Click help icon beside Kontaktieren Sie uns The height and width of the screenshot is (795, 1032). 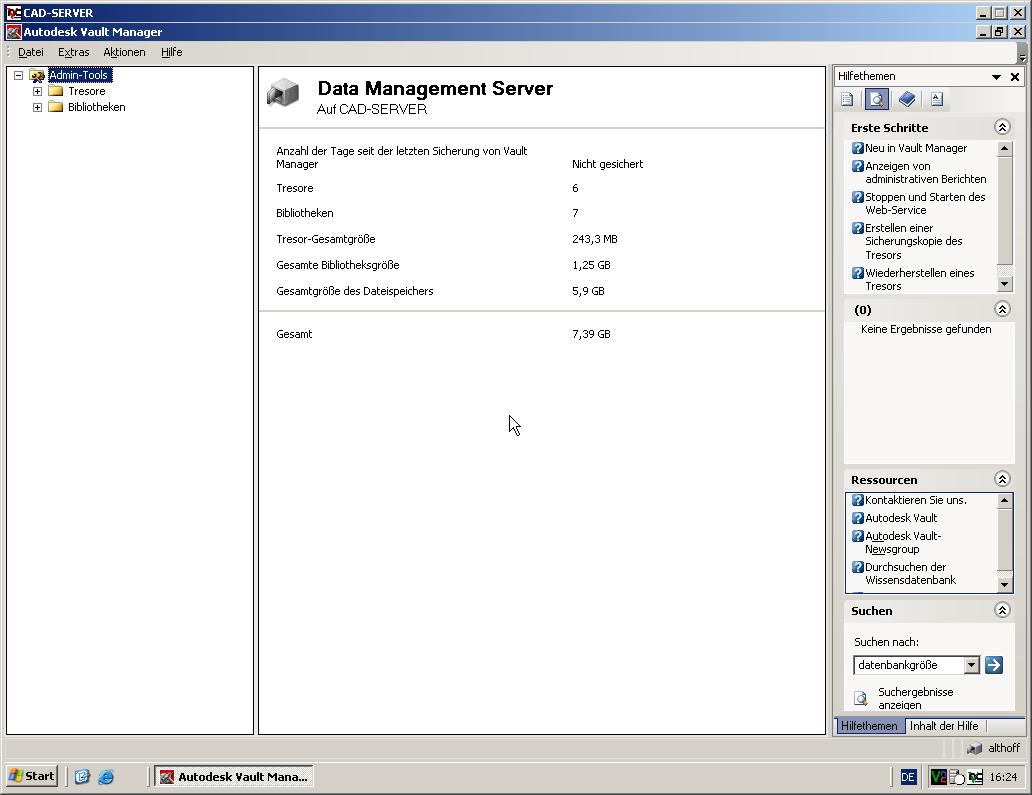pyautogui.click(x=858, y=500)
